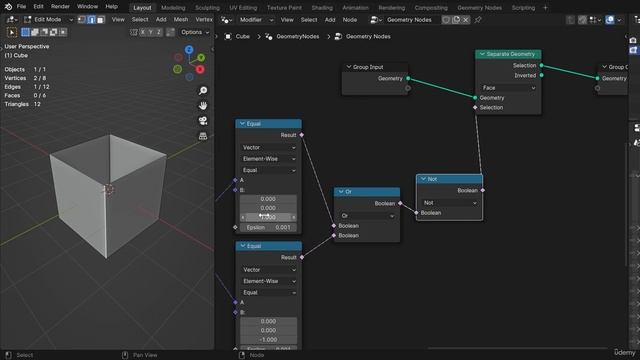This screenshot has height=360, width=640.
Task: Click first 0.000 B value in top Equal node
Action: (x=268, y=199)
